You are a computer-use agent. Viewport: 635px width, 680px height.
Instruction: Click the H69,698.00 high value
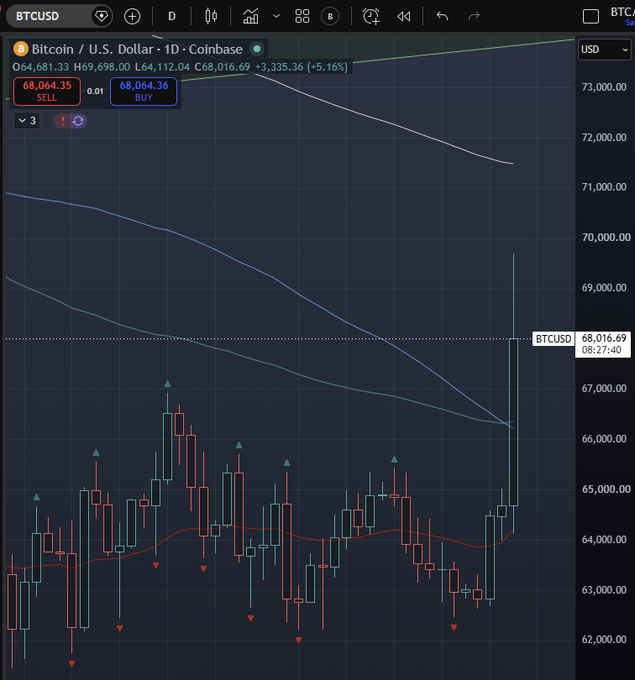pos(102,67)
